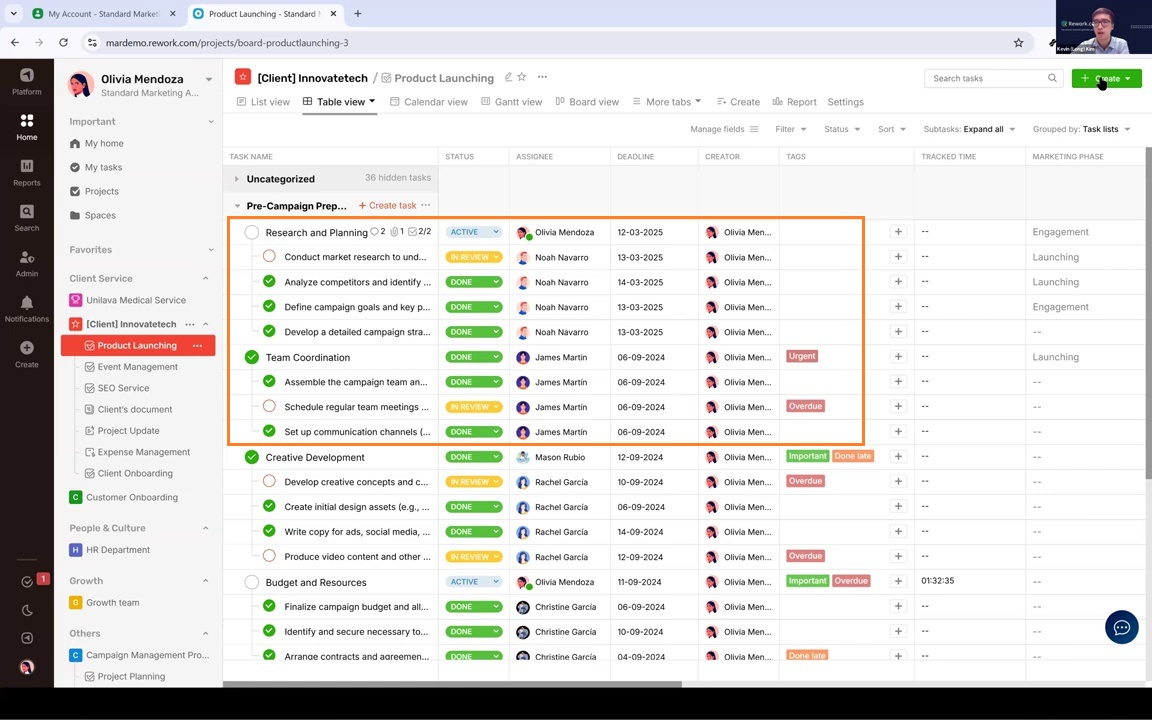Click the chat support bubble icon
1152x720 pixels.
[x=1121, y=627]
